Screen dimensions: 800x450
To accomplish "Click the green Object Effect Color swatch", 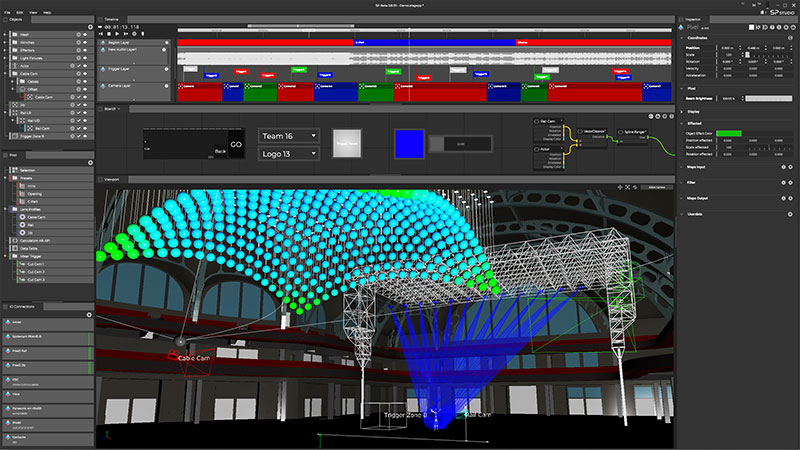I will pos(727,133).
